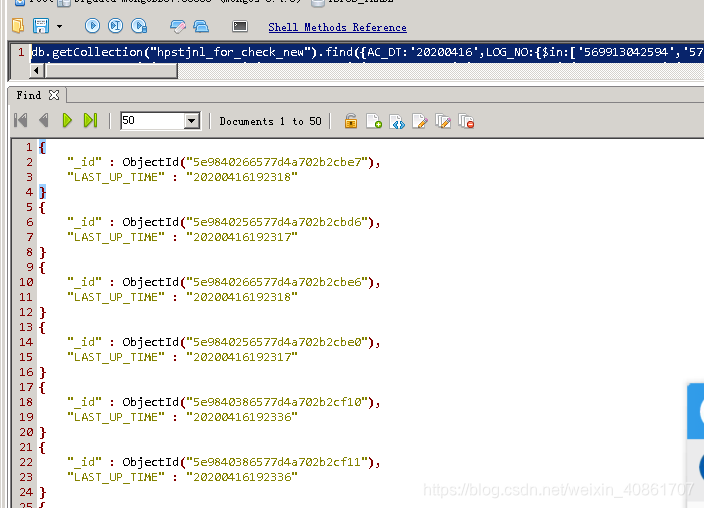Add a new document with the plus icon
The width and height of the screenshot is (704, 508).
point(374,121)
